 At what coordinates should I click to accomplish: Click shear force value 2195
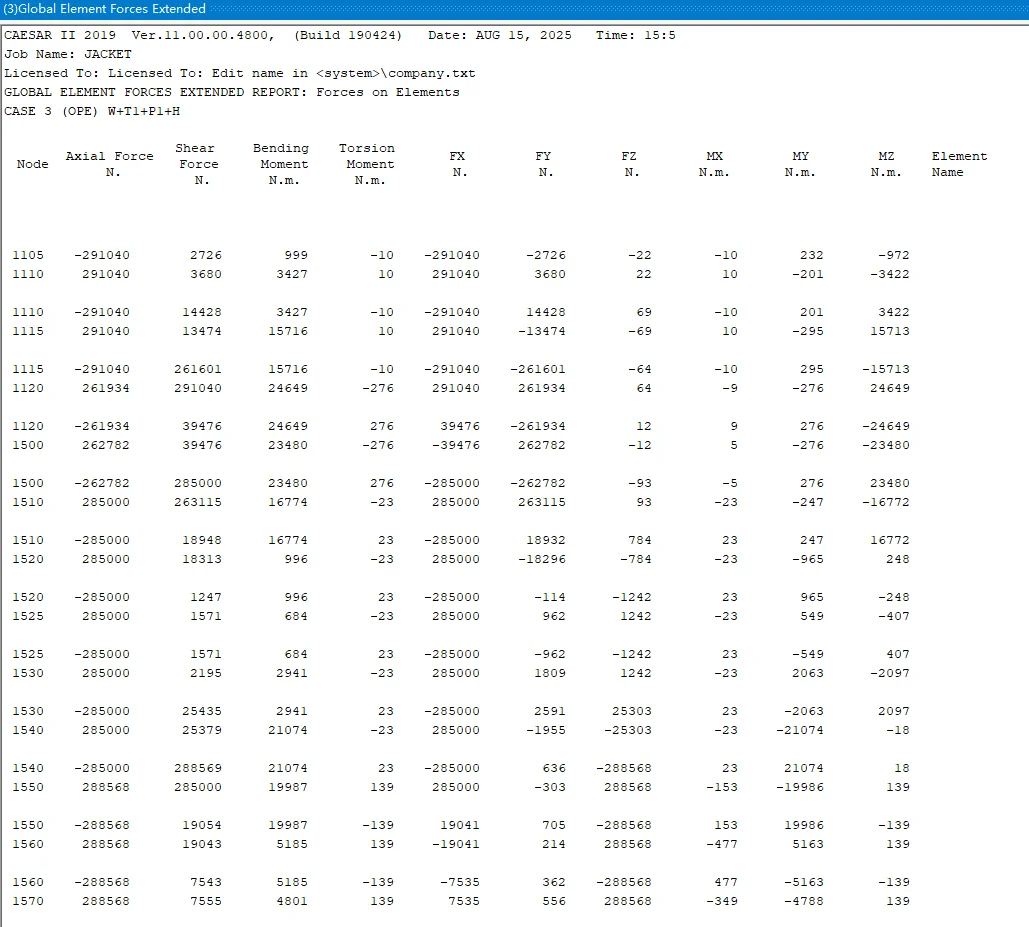(206, 674)
